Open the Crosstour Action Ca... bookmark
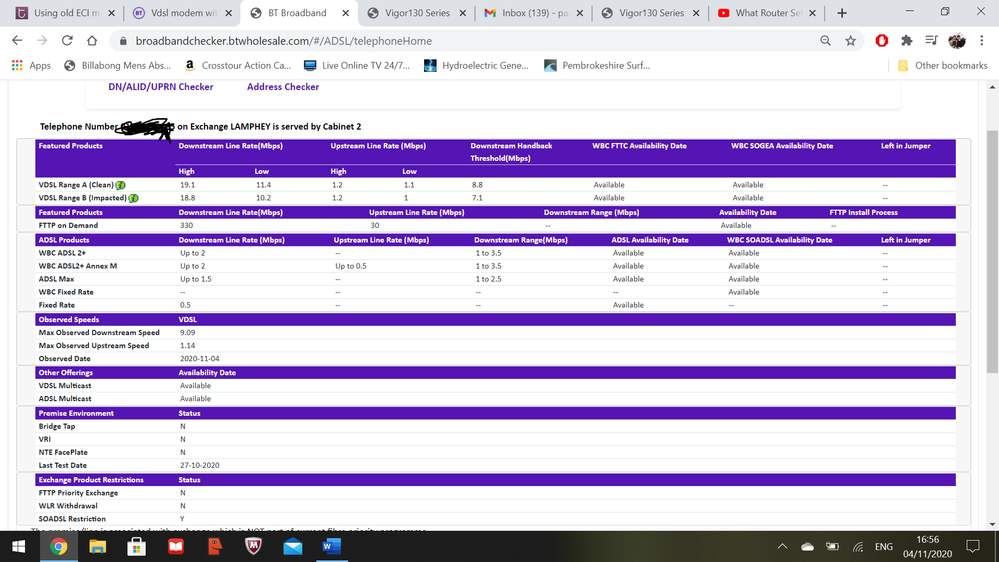The width and height of the screenshot is (999, 562). [x=238, y=66]
